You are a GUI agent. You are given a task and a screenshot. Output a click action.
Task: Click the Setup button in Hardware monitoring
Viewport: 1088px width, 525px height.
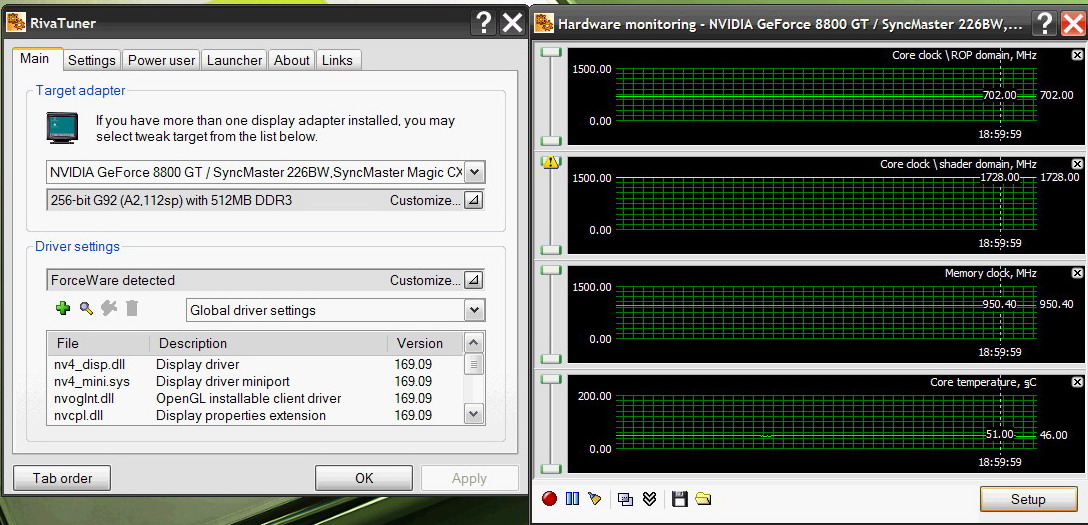click(x=1028, y=499)
